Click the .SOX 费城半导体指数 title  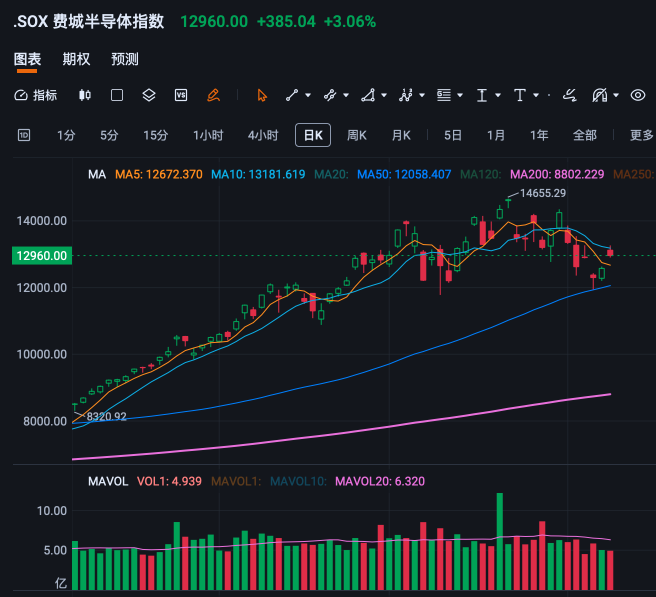88,21
